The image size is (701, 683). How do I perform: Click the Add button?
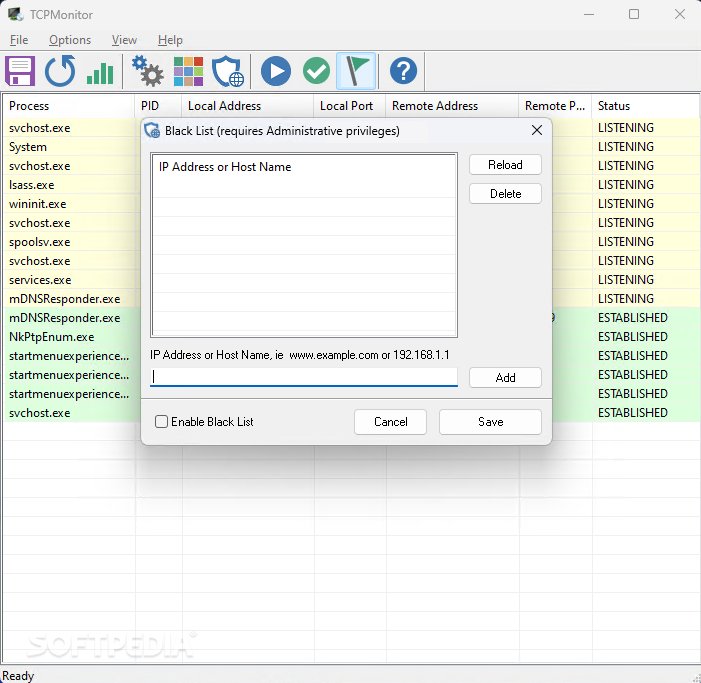tap(506, 378)
